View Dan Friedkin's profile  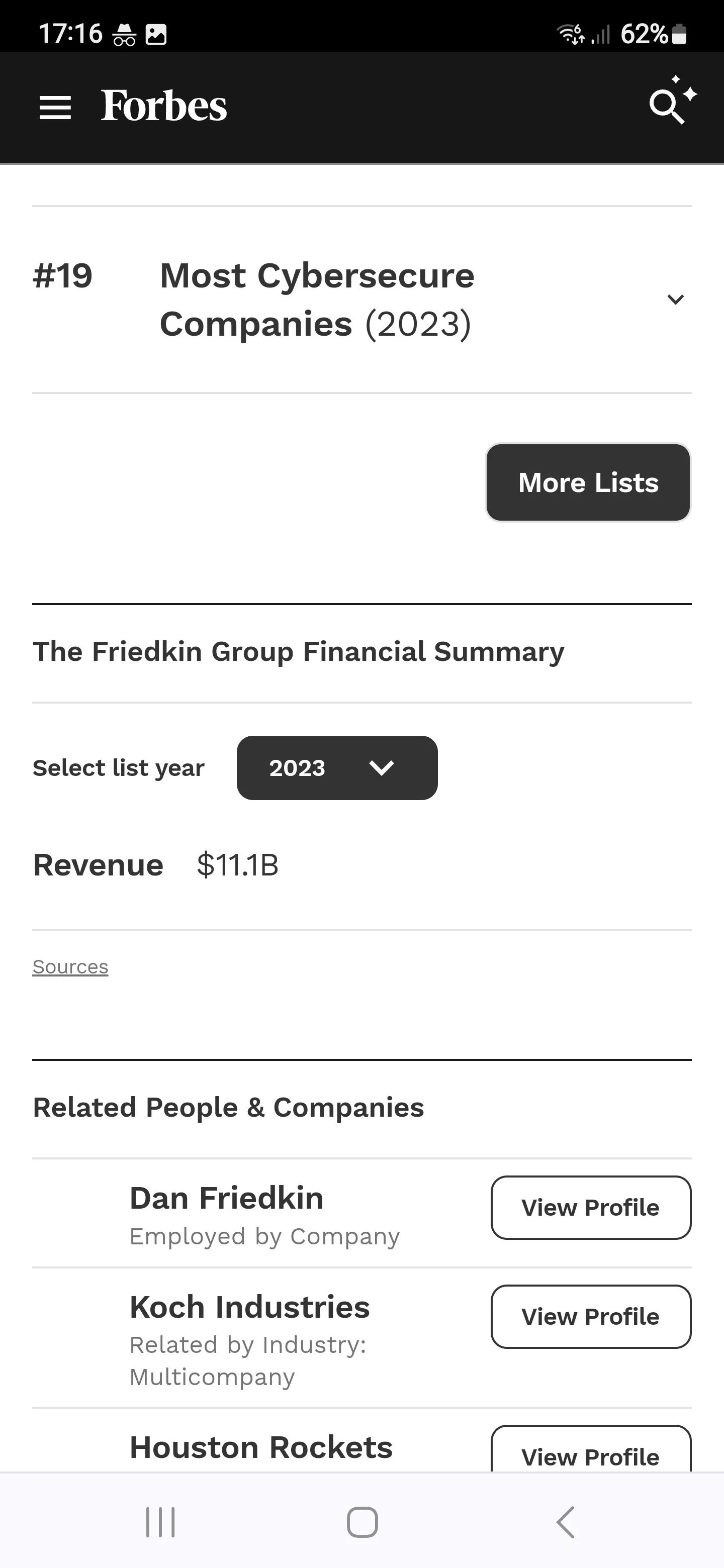[590, 1208]
